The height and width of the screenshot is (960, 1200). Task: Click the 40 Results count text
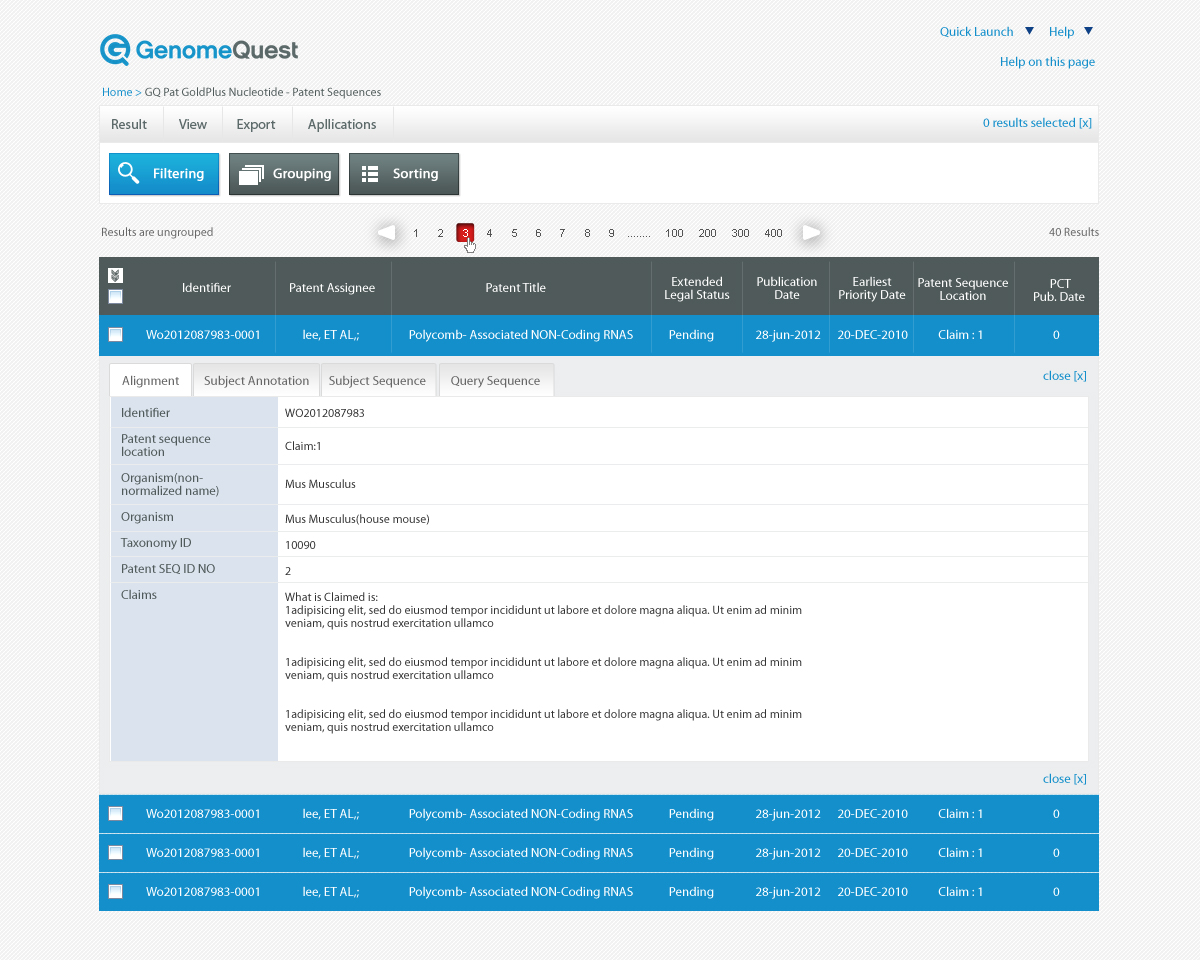tap(1074, 232)
